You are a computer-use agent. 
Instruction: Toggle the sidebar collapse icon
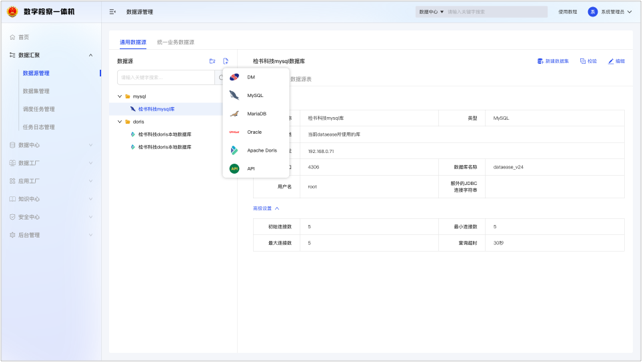[x=113, y=12]
